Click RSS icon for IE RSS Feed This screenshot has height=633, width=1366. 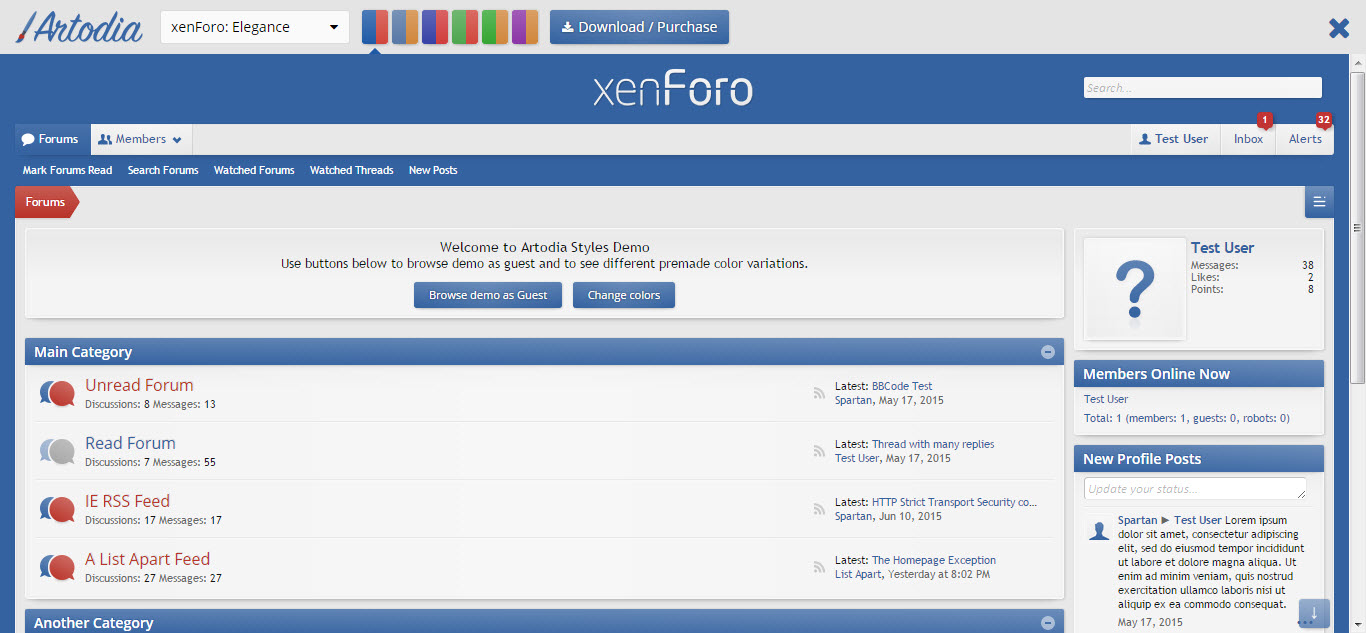click(819, 509)
